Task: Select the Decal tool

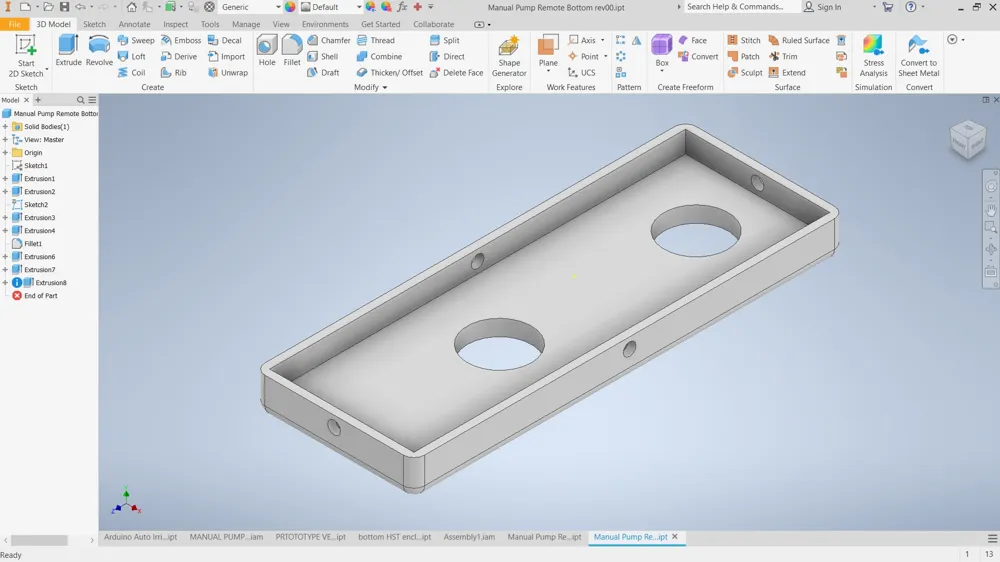Action: 224,40
